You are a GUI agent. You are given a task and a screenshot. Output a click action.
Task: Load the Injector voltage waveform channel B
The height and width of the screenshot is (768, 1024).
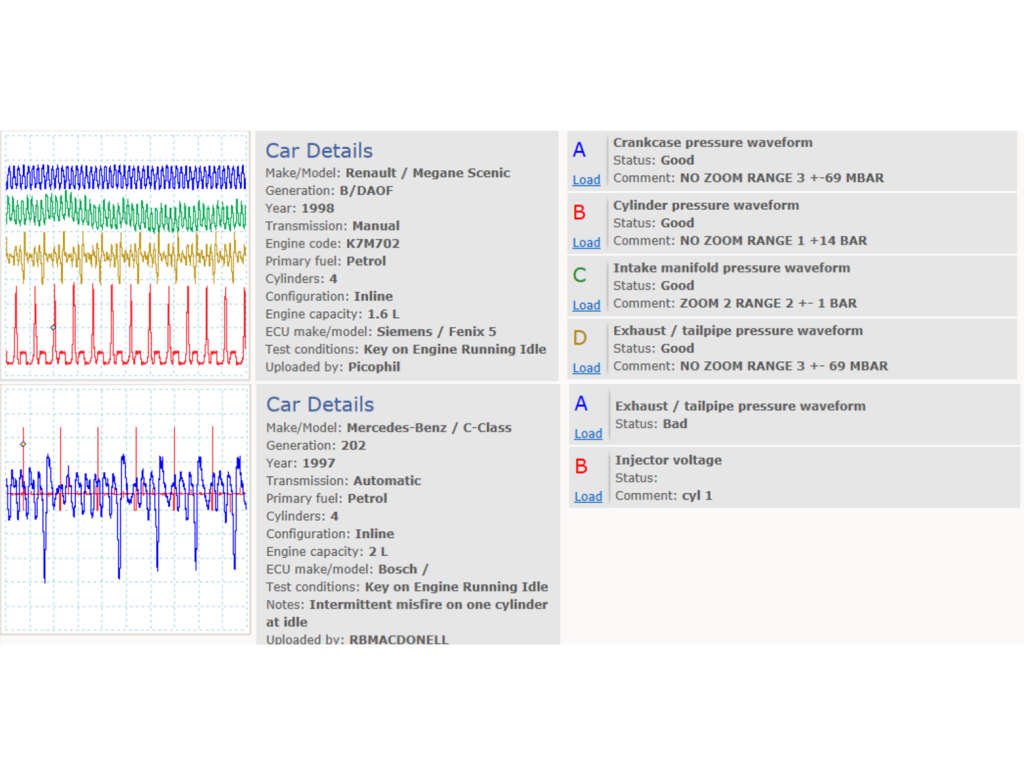[588, 496]
